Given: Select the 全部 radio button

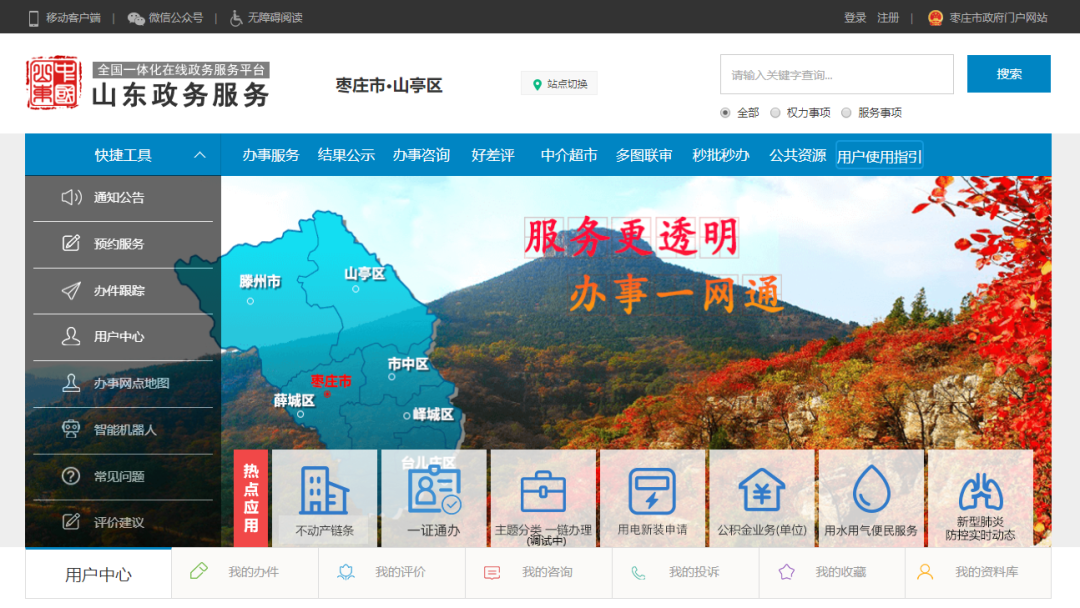Looking at the screenshot, I should point(725,113).
